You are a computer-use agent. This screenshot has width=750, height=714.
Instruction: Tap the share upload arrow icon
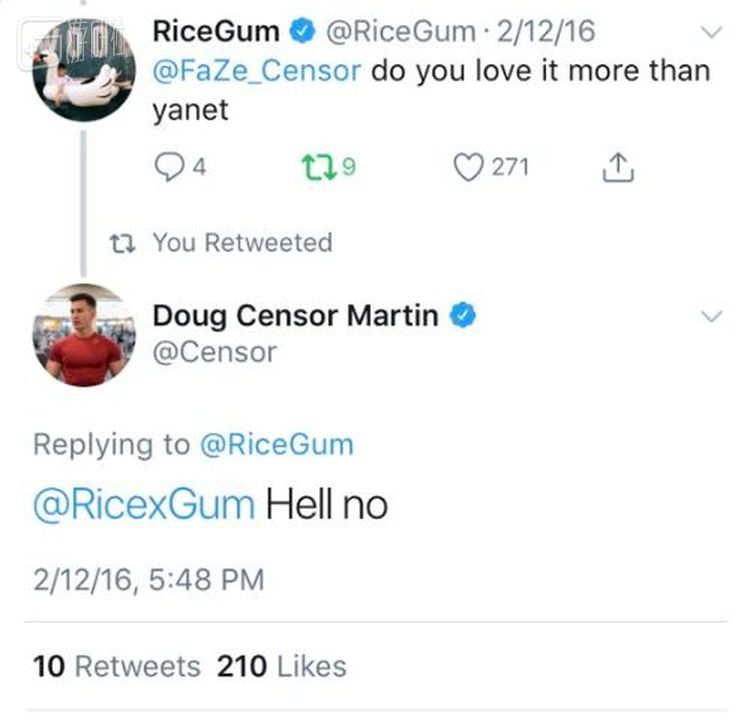pos(618,169)
